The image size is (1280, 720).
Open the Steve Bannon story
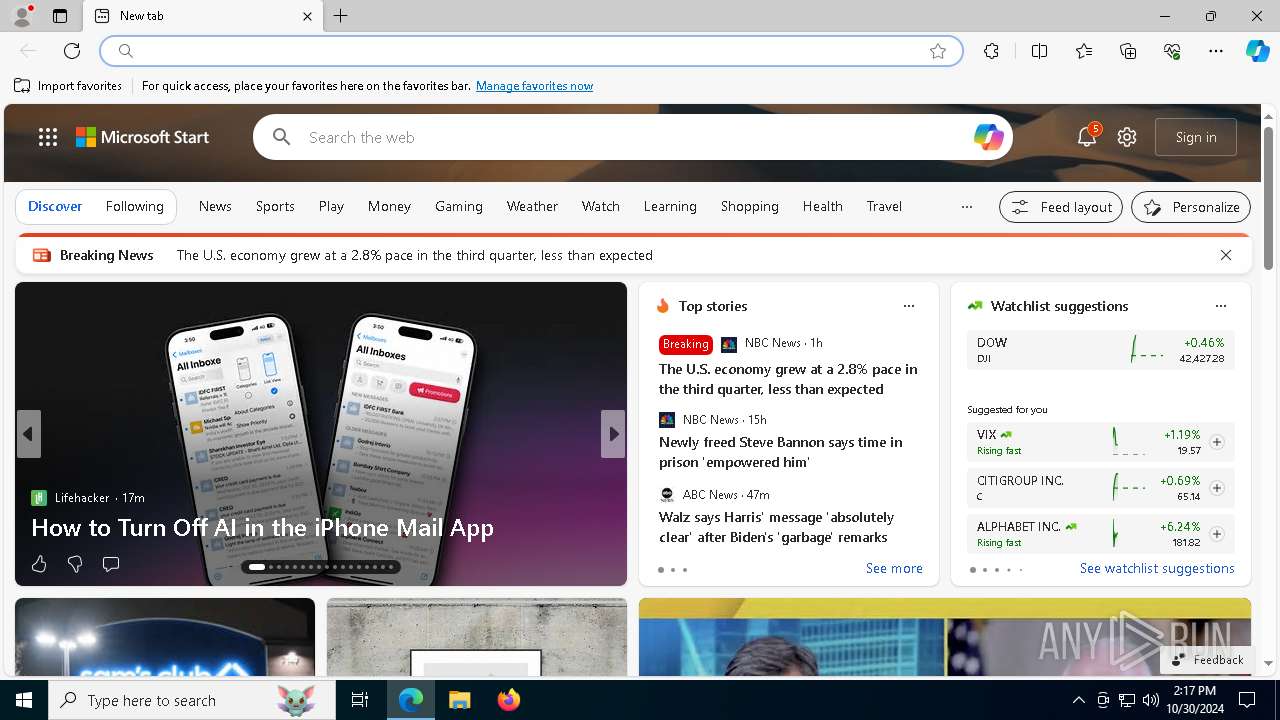pos(780,452)
